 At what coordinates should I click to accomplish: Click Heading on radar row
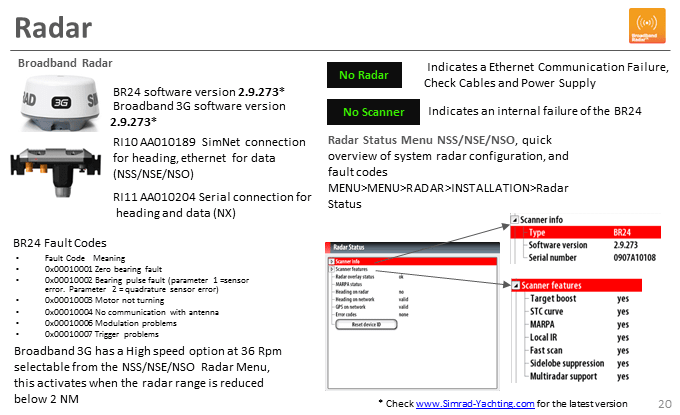[x=370, y=292]
